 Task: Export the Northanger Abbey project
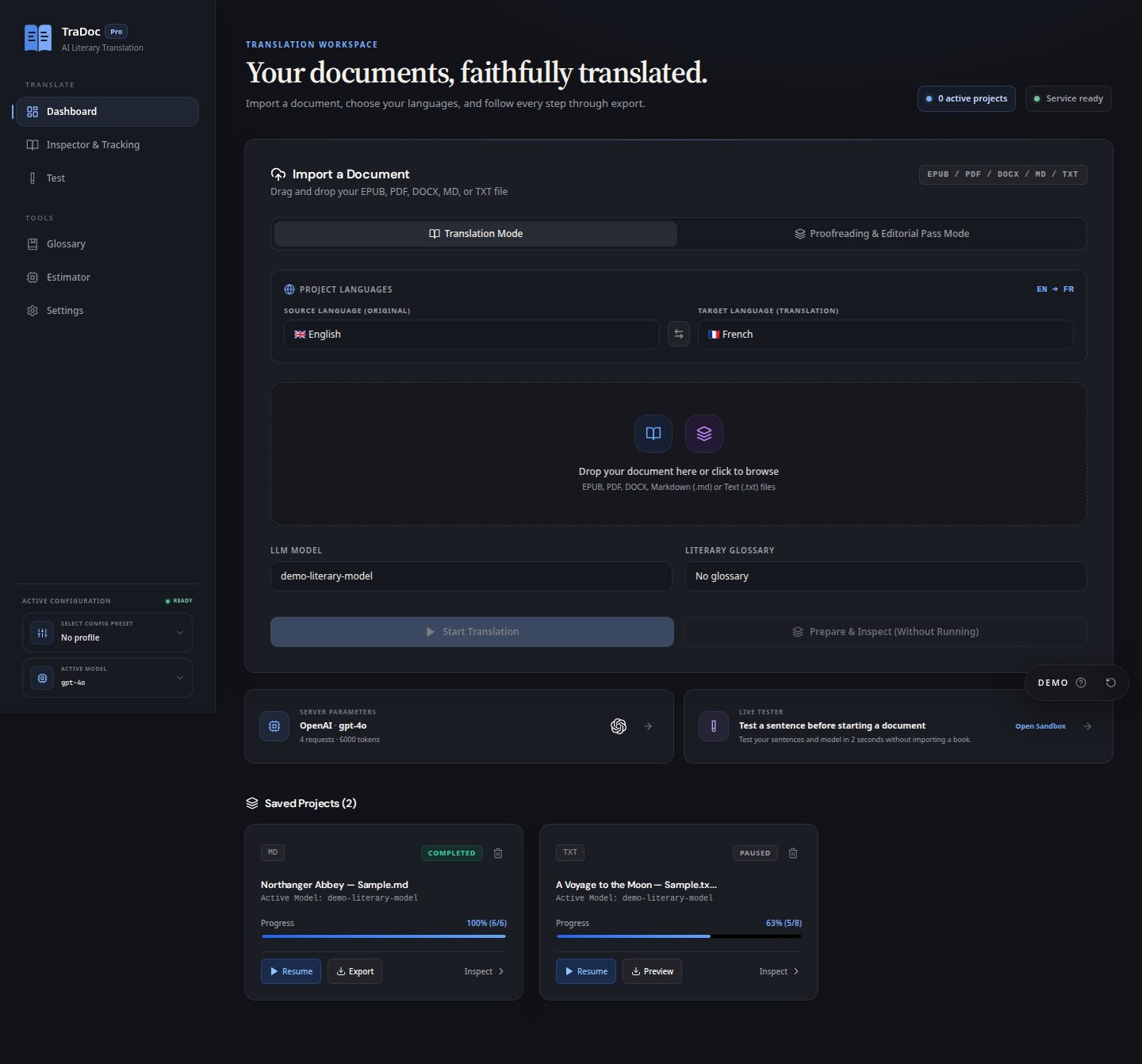click(354, 971)
